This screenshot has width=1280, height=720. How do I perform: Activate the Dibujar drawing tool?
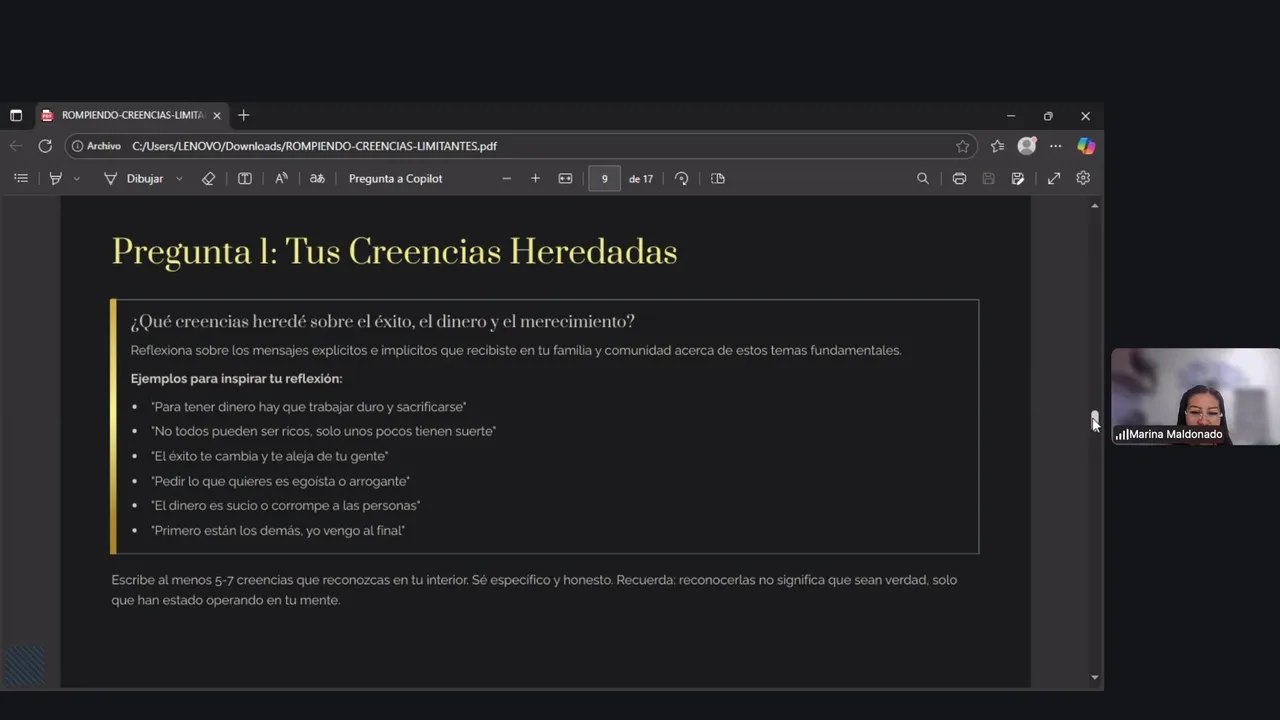coord(133,178)
